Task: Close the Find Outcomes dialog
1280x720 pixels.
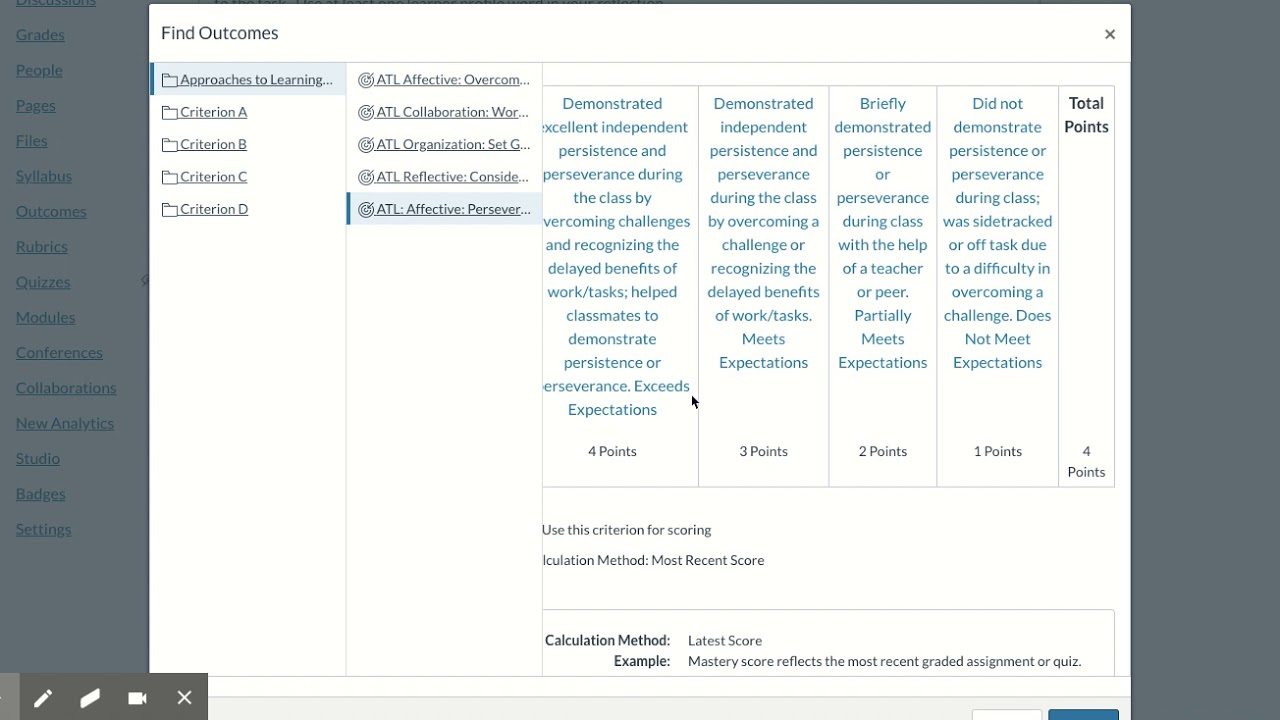Action: [x=1109, y=34]
